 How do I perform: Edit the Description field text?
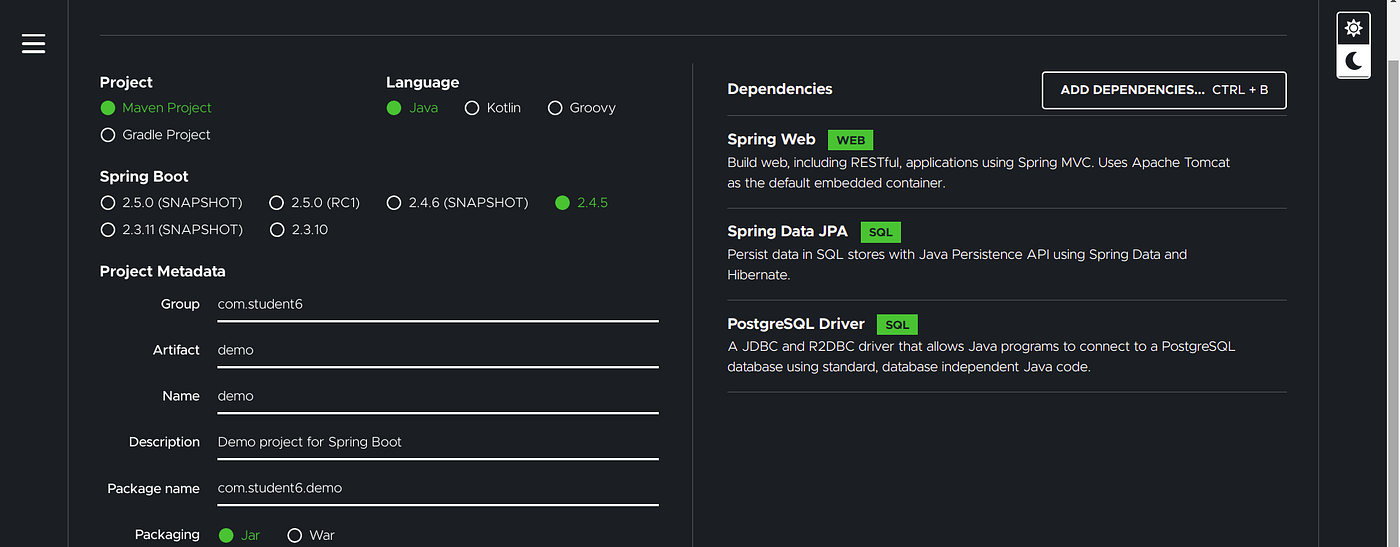coord(438,442)
